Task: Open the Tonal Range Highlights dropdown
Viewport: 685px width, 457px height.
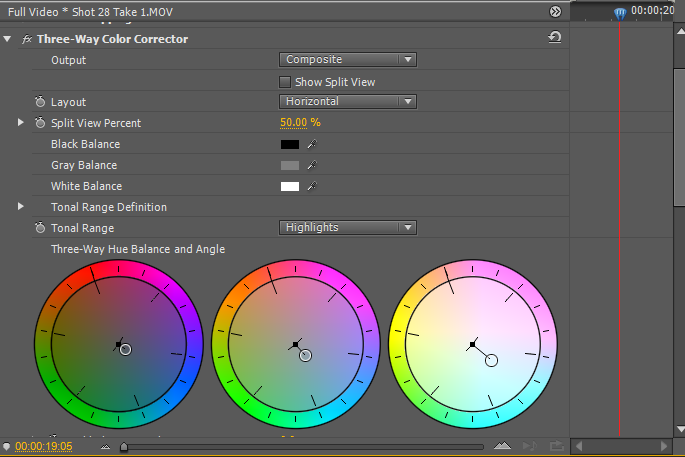Action: [x=348, y=227]
